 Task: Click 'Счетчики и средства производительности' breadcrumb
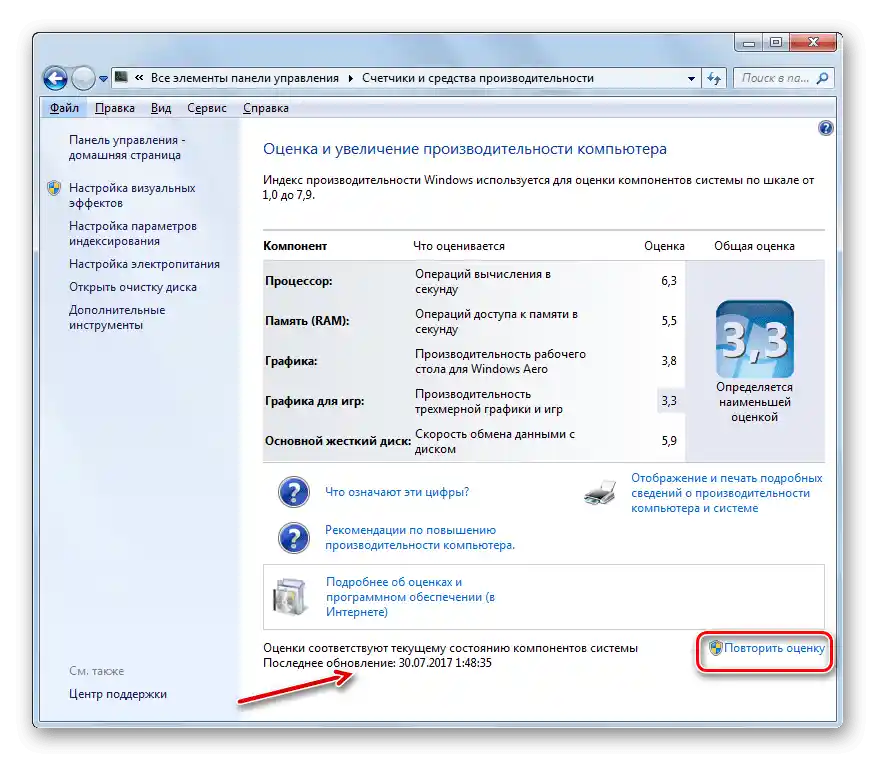(x=478, y=78)
